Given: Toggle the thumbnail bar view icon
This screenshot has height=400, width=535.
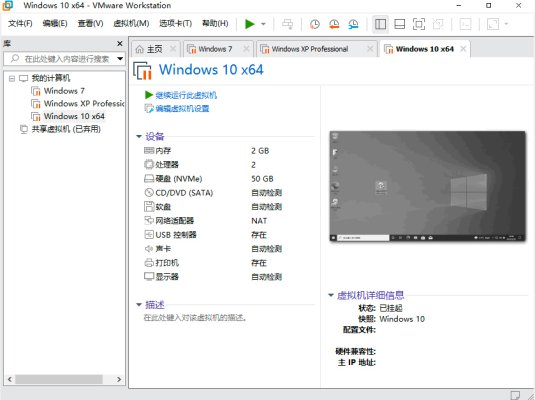Looking at the screenshot, I should point(400,24).
